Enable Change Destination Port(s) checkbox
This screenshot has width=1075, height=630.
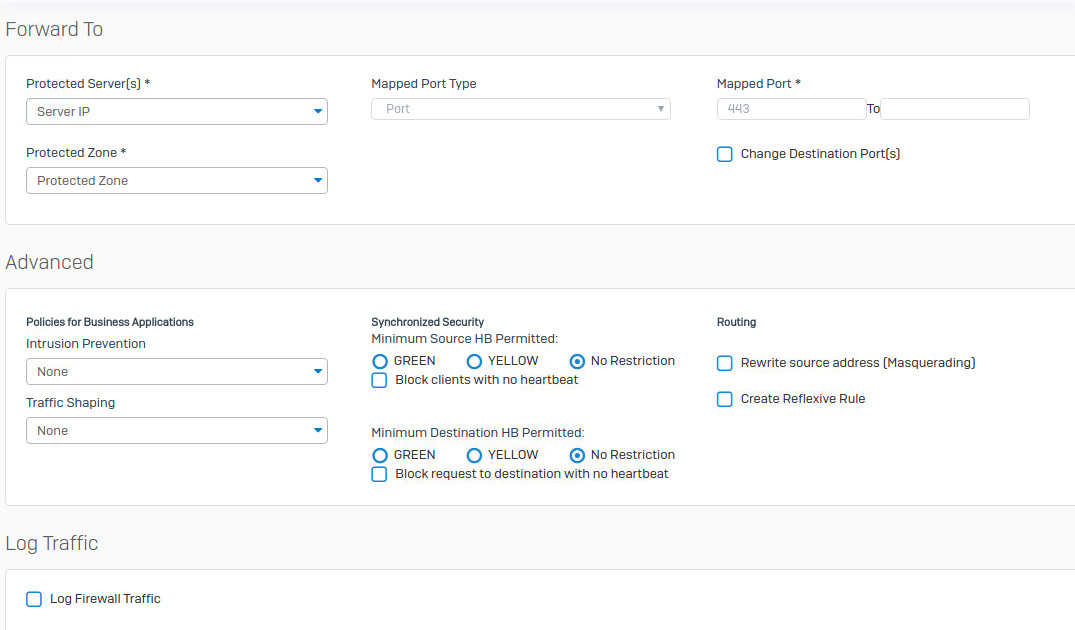(x=725, y=154)
